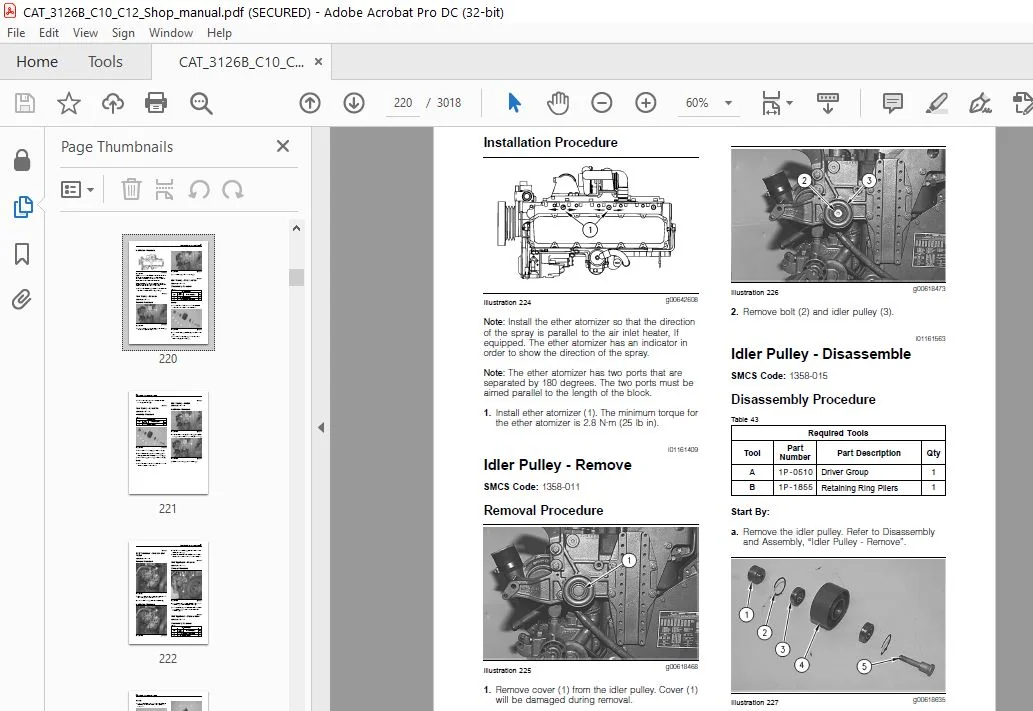Open the Bookmarks panel

tap(22, 254)
